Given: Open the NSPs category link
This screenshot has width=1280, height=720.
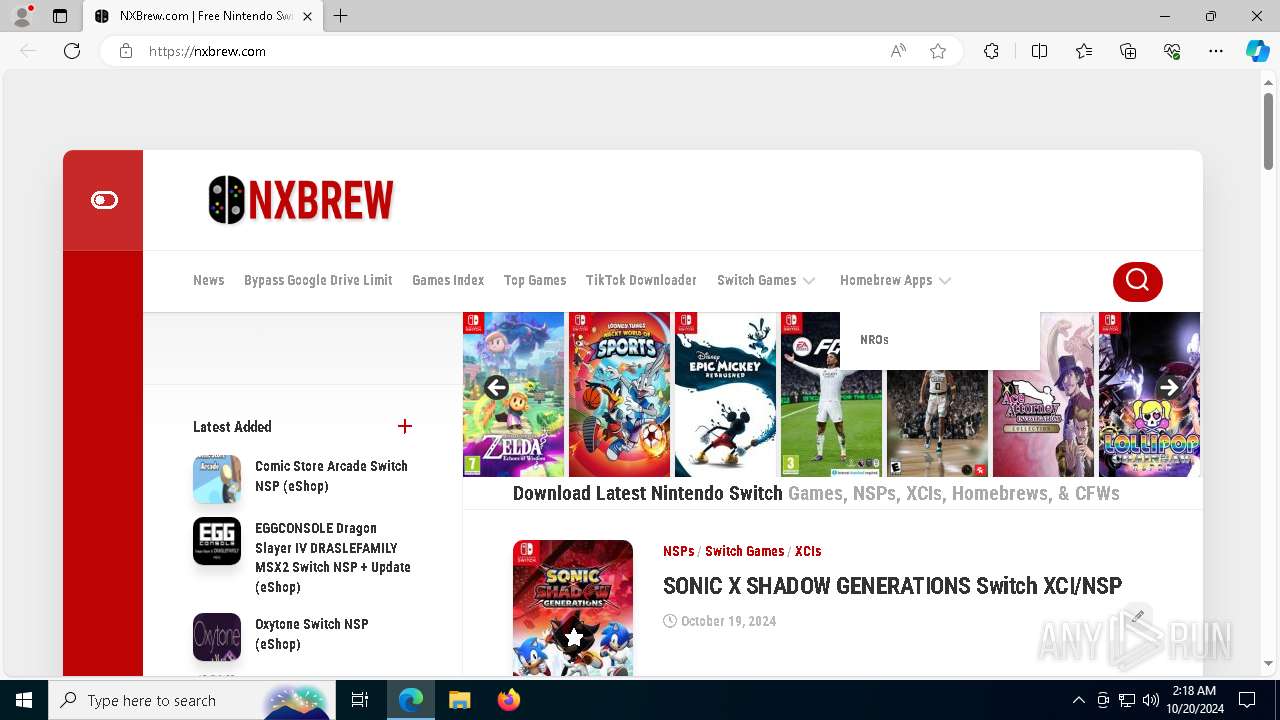Looking at the screenshot, I should [x=678, y=551].
